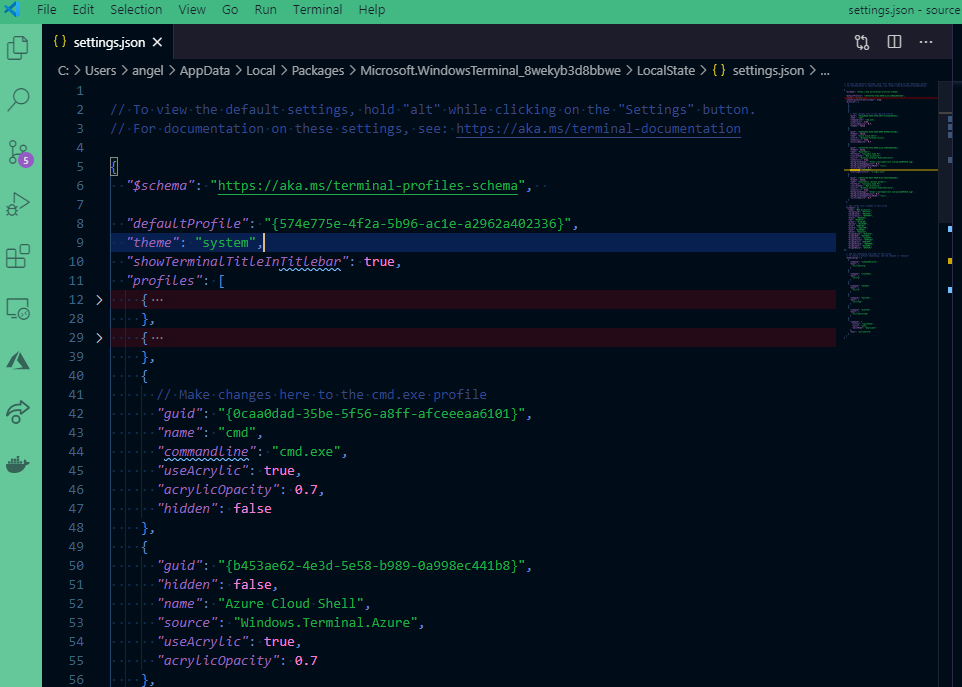Image resolution: width=962 pixels, height=687 pixels.
Task: Click the Microsoft.WindowsTerminal breadcrumb segment
Action: (x=490, y=71)
